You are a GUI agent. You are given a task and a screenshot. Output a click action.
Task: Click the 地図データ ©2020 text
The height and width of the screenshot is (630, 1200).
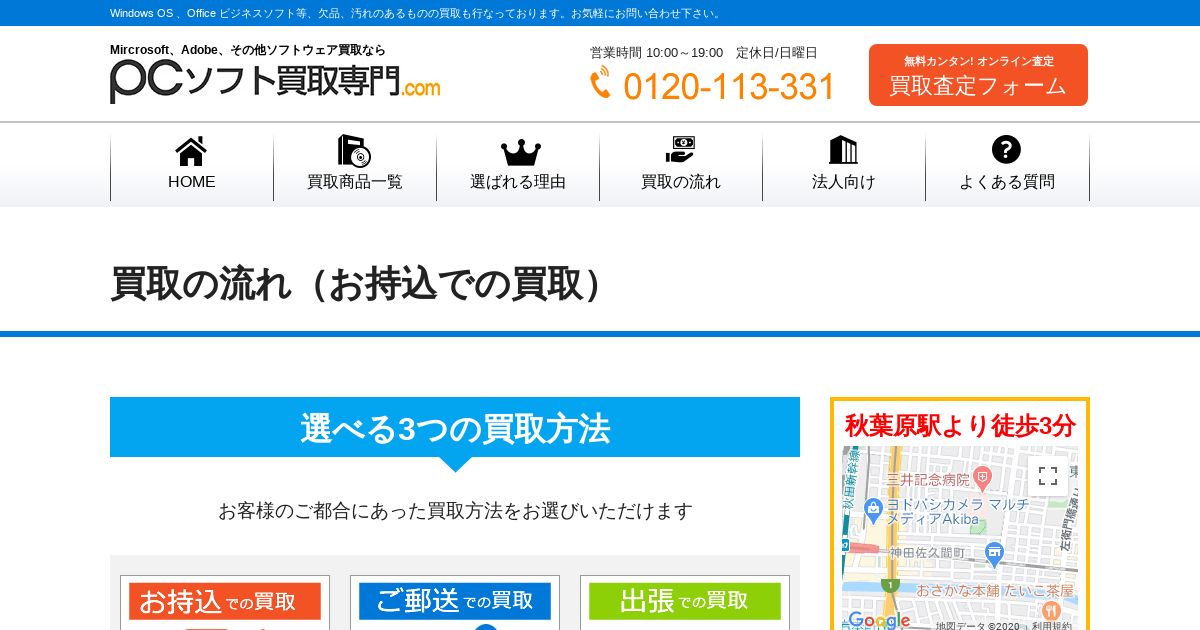(977, 625)
